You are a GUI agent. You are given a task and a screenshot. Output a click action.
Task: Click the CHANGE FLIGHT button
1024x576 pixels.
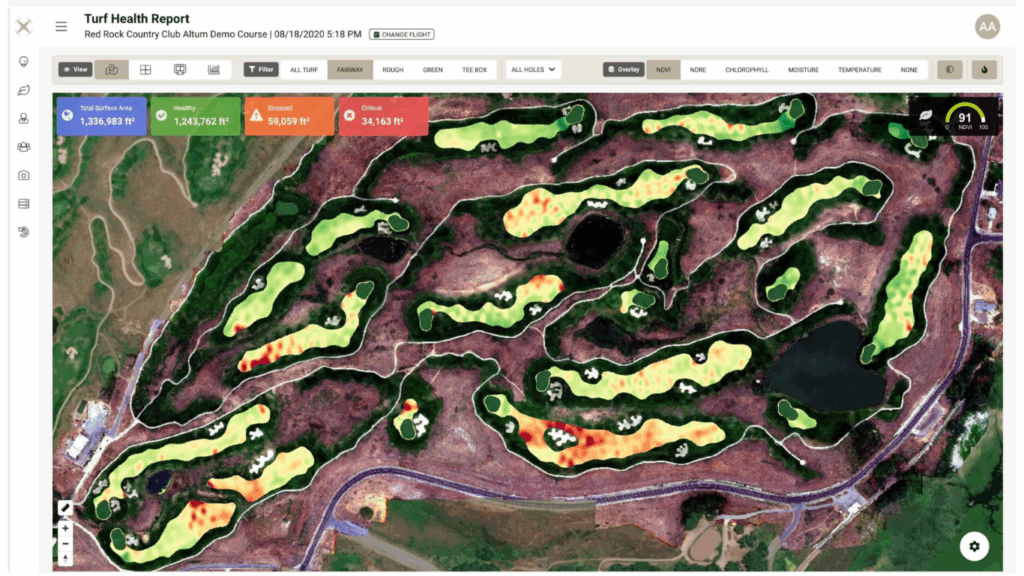coord(401,33)
